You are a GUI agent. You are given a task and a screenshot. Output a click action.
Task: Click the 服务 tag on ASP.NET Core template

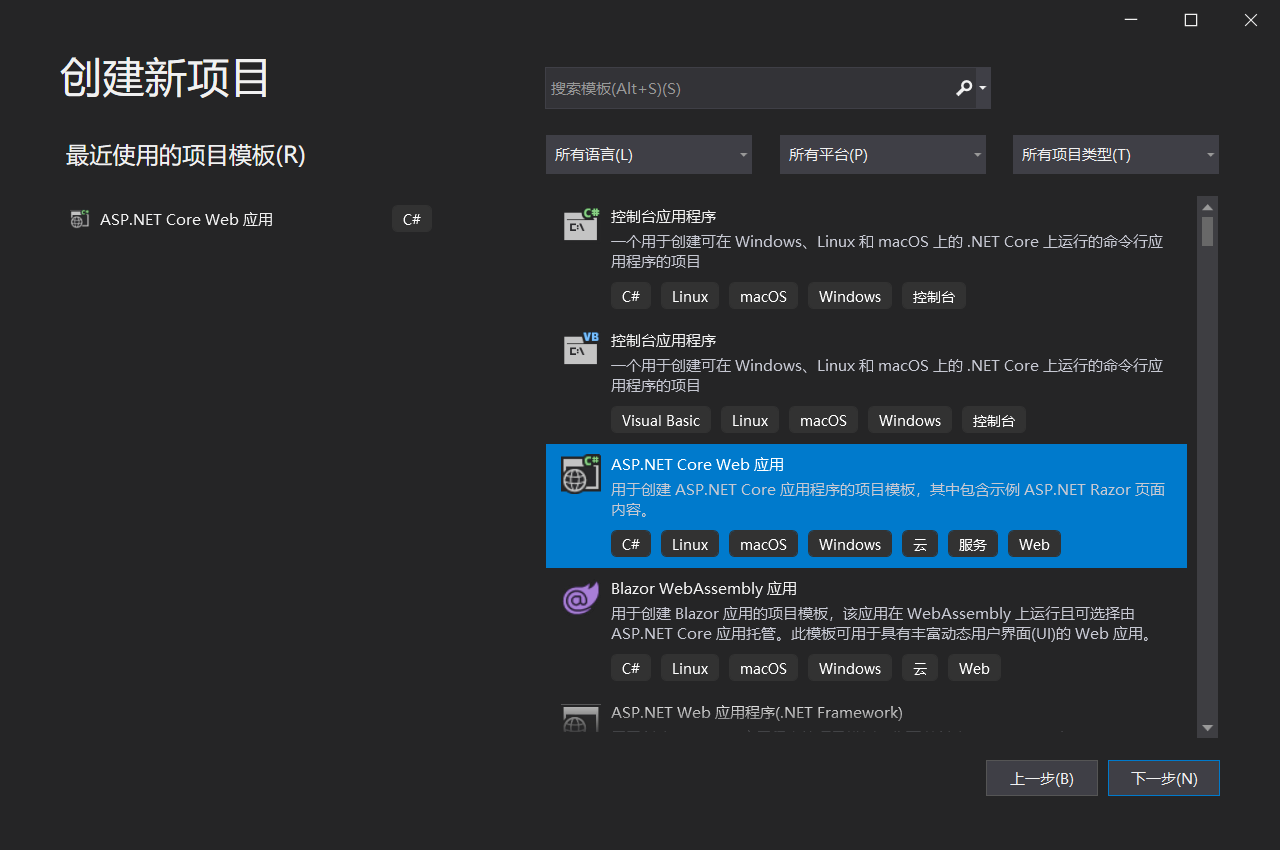click(x=972, y=544)
